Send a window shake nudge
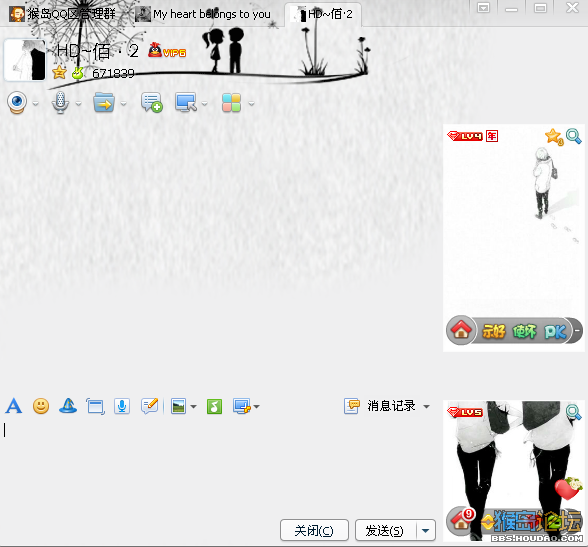This screenshot has height=547, width=588. pos(95,406)
